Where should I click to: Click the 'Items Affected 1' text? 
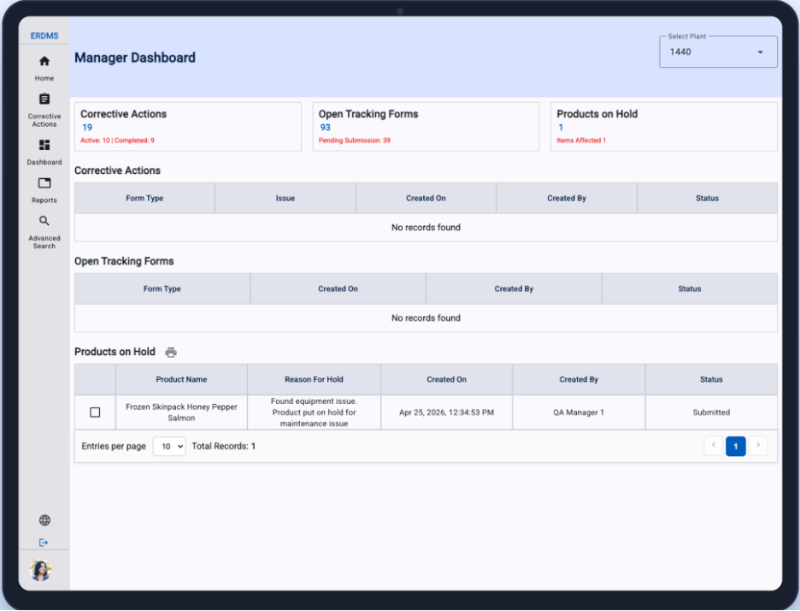(x=581, y=140)
